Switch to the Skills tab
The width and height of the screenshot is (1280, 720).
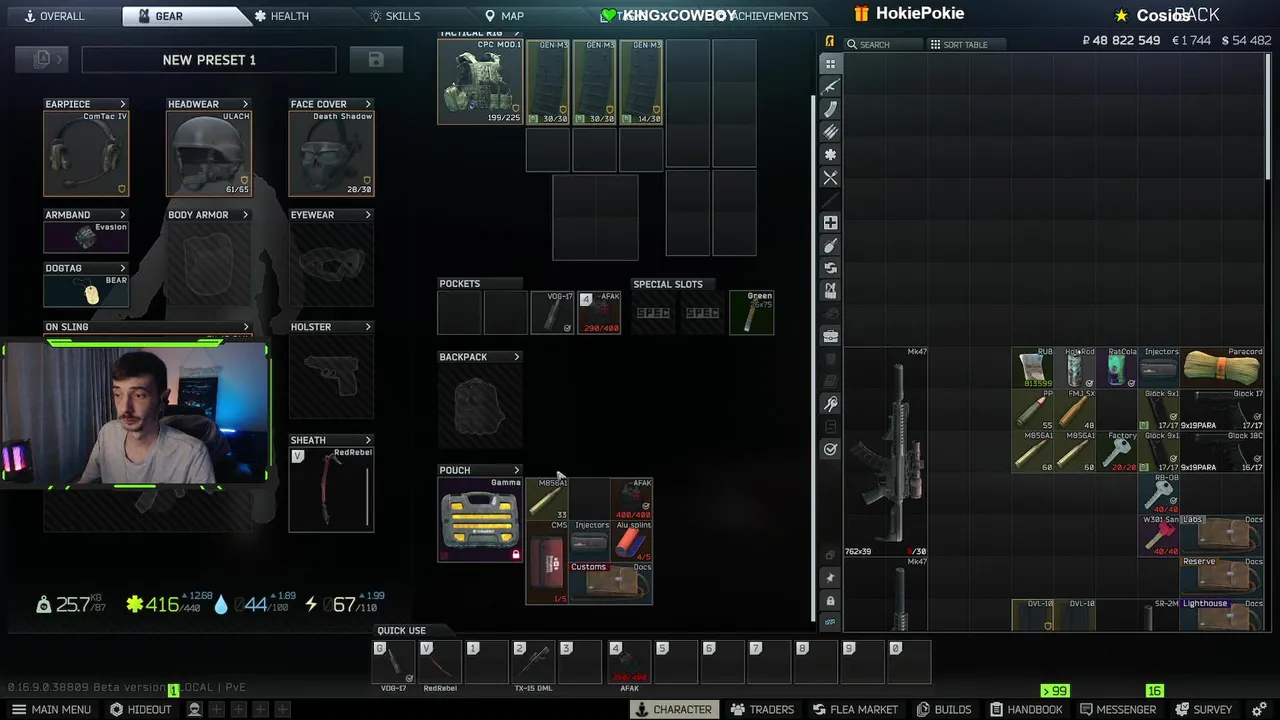point(395,16)
